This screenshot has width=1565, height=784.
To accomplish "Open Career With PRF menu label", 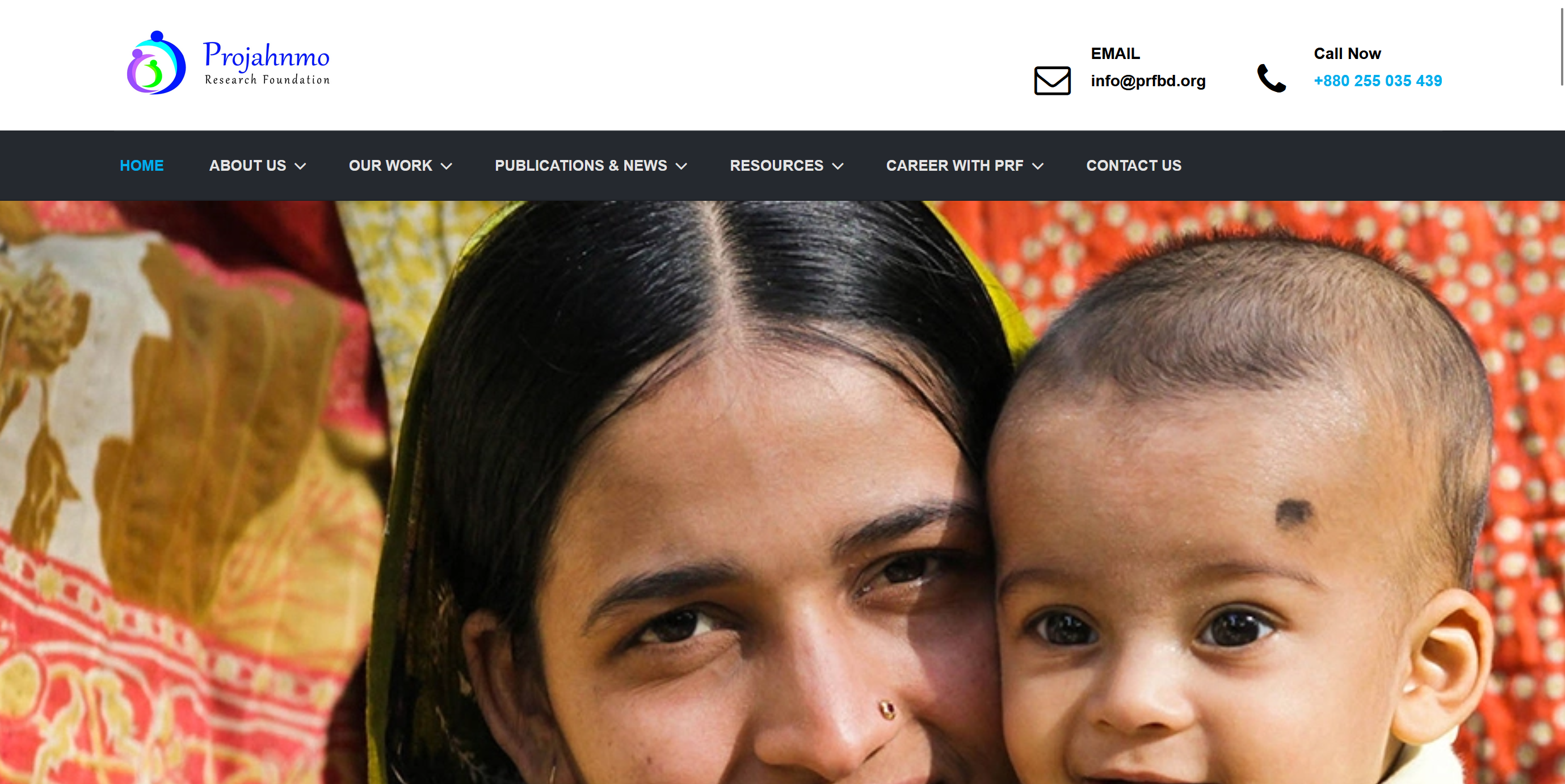I will tap(954, 166).
